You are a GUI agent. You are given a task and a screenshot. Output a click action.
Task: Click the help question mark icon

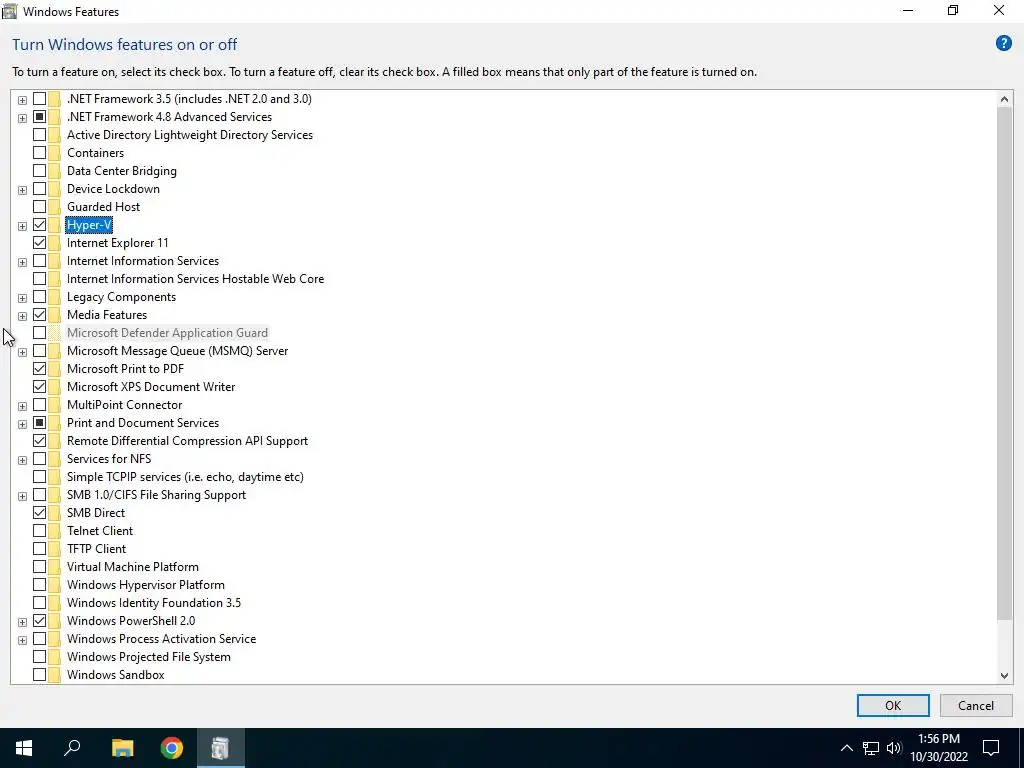1003,44
